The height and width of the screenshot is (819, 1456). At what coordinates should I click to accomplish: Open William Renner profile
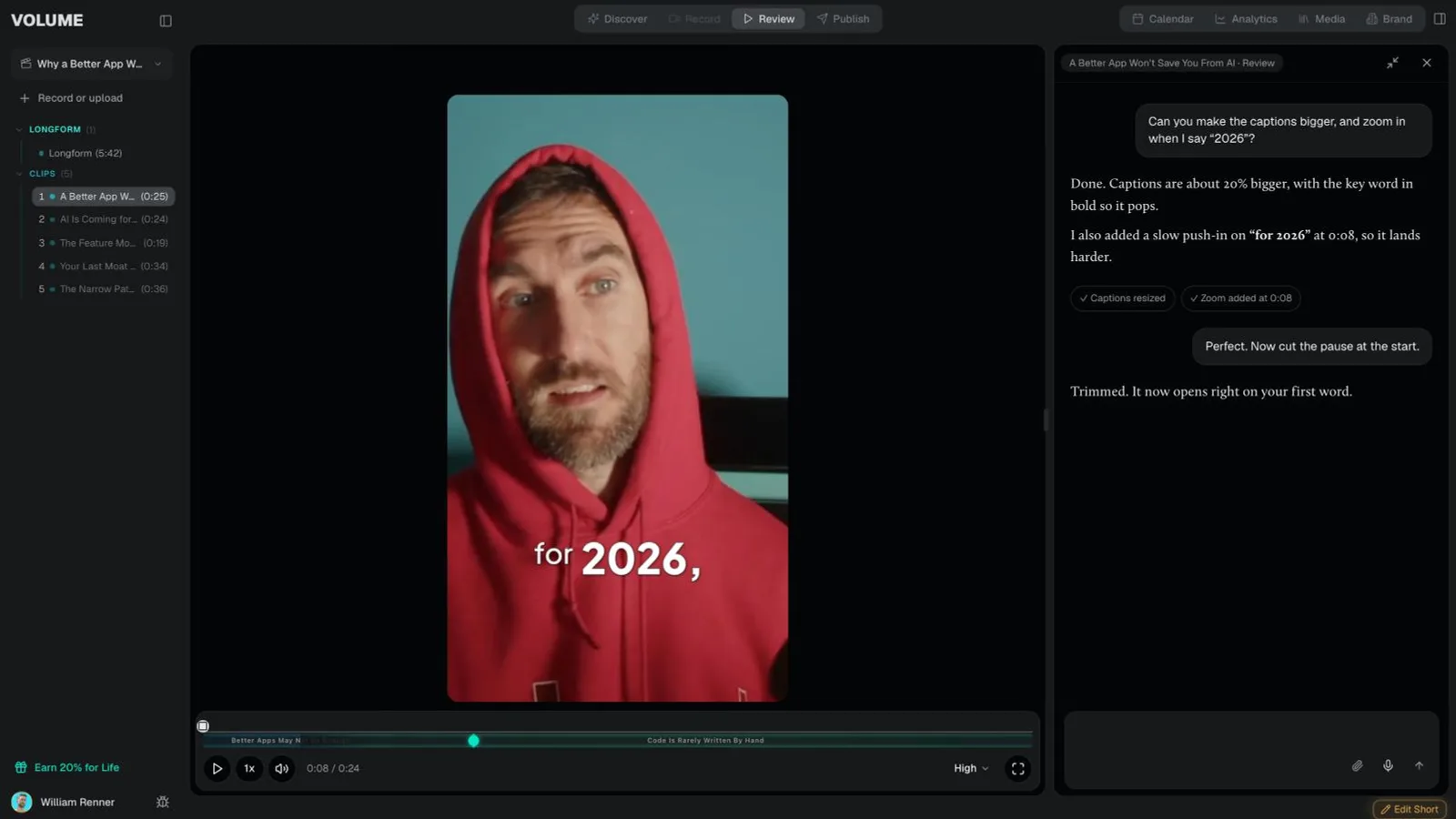(x=64, y=802)
